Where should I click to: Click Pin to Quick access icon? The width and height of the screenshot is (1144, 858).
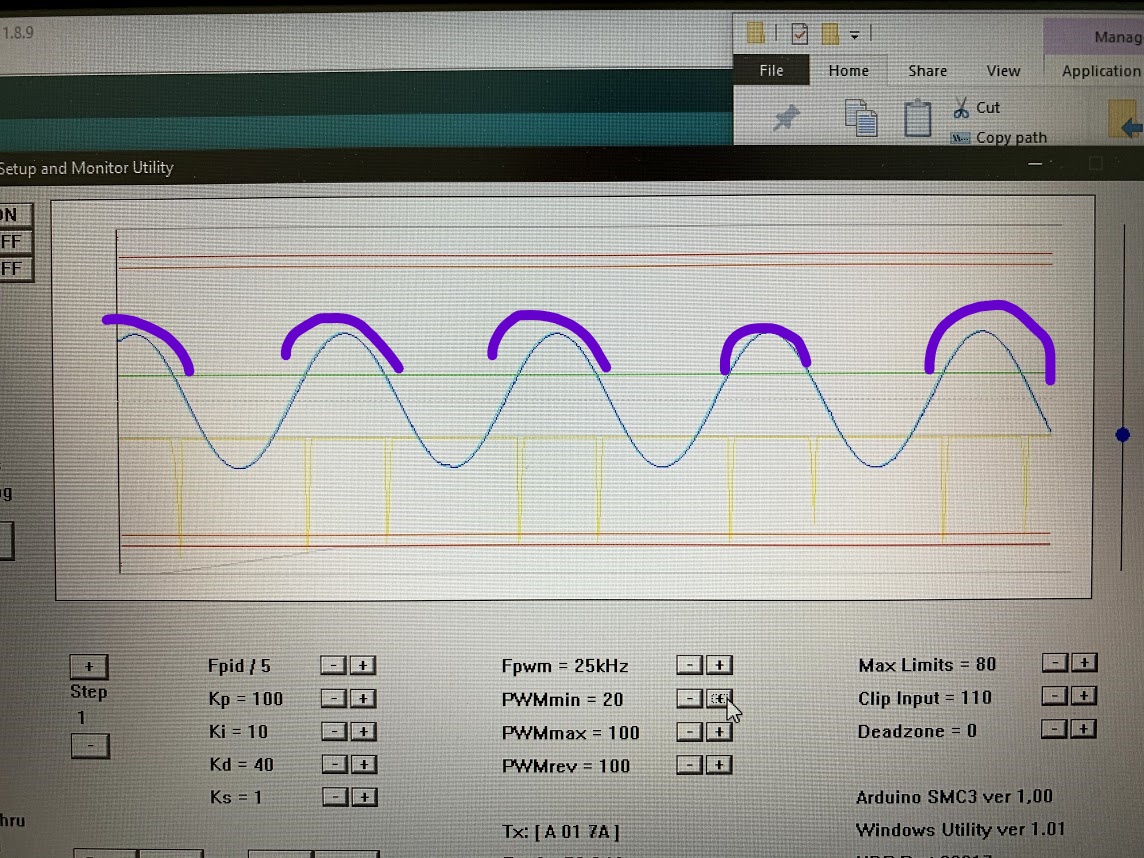coord(786,117)
